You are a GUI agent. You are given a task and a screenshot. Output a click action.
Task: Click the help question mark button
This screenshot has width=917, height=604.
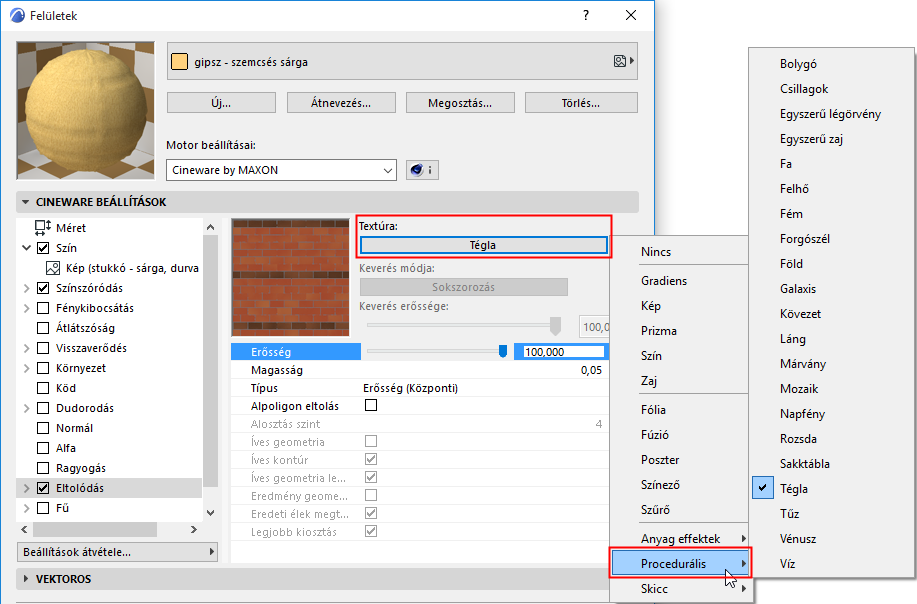pyautogui.click(x=586, y=15)
